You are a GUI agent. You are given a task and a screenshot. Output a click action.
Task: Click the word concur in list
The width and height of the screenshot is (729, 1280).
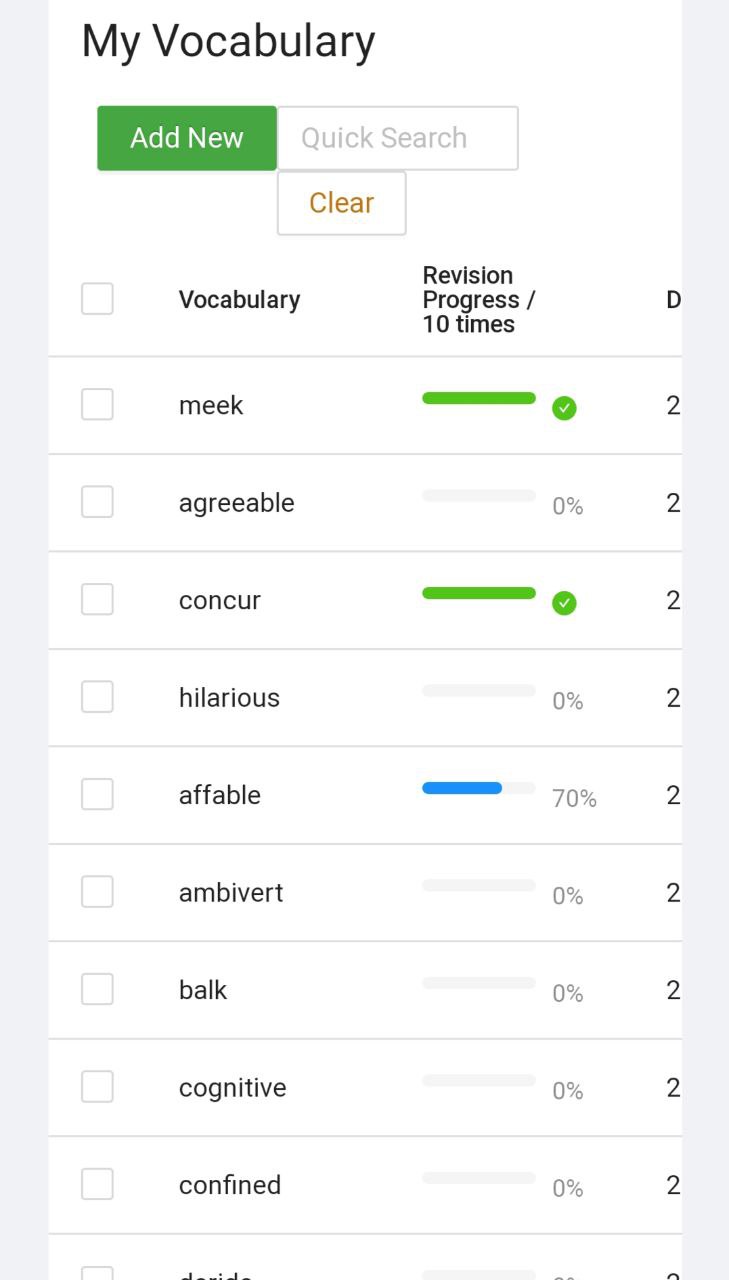pyautogui.click(x=220, y=600)
